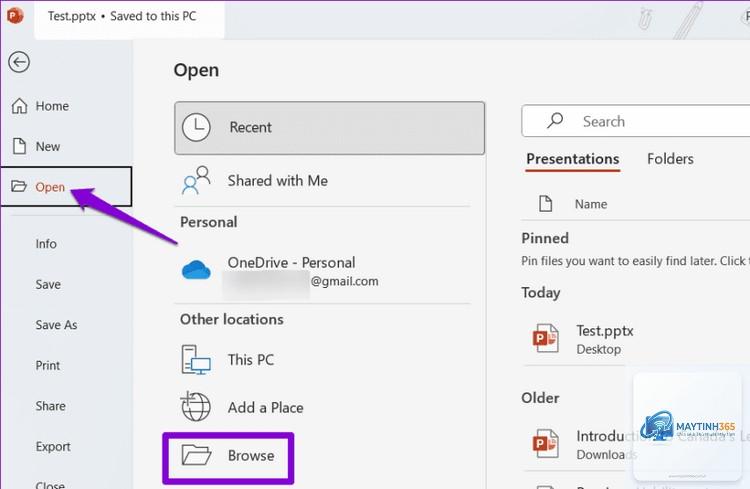Image resolution: width=750 pixels, height=489 pixels.
Task: Click the Pinned section heading
Action: tap(545, 238)
